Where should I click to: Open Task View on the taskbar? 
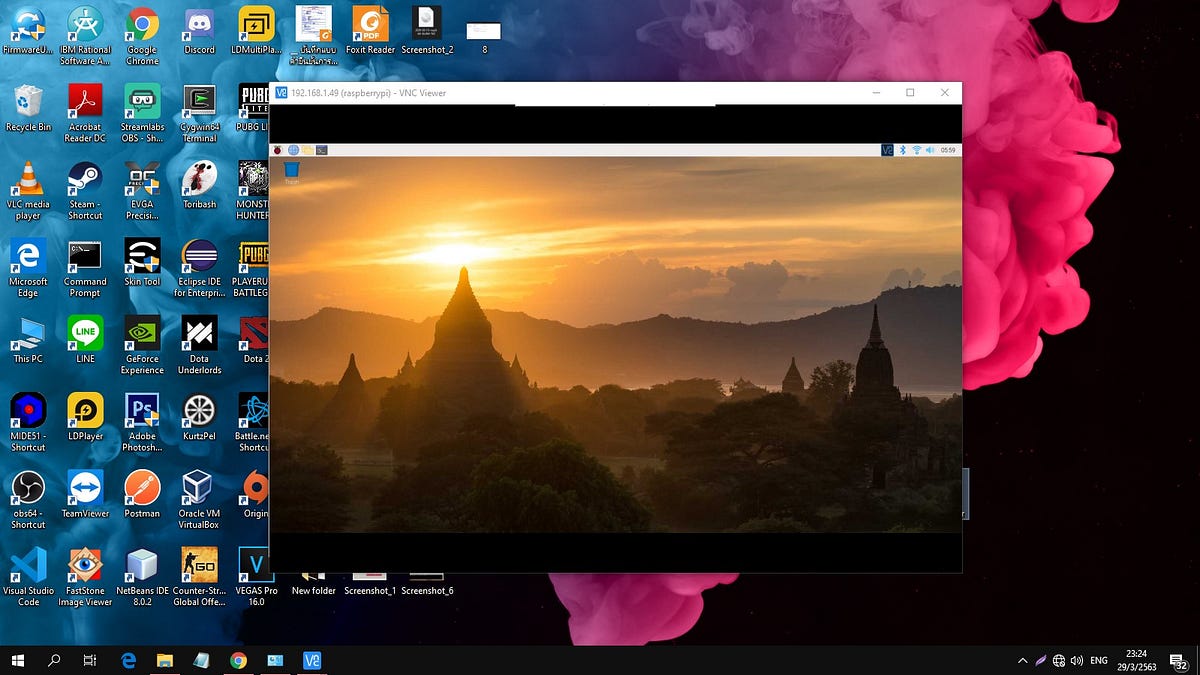click(90, 660)
